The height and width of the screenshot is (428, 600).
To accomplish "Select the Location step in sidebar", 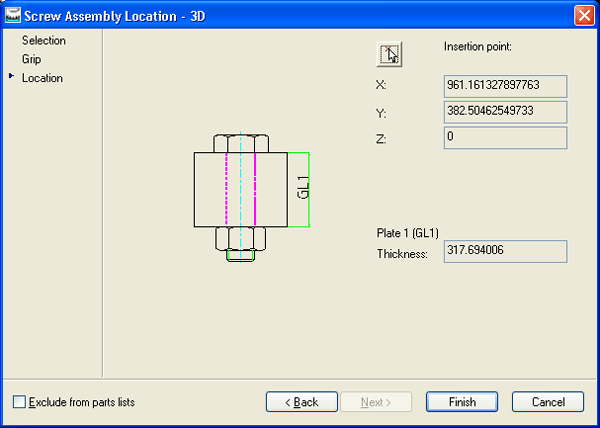I will click(42, 78).
